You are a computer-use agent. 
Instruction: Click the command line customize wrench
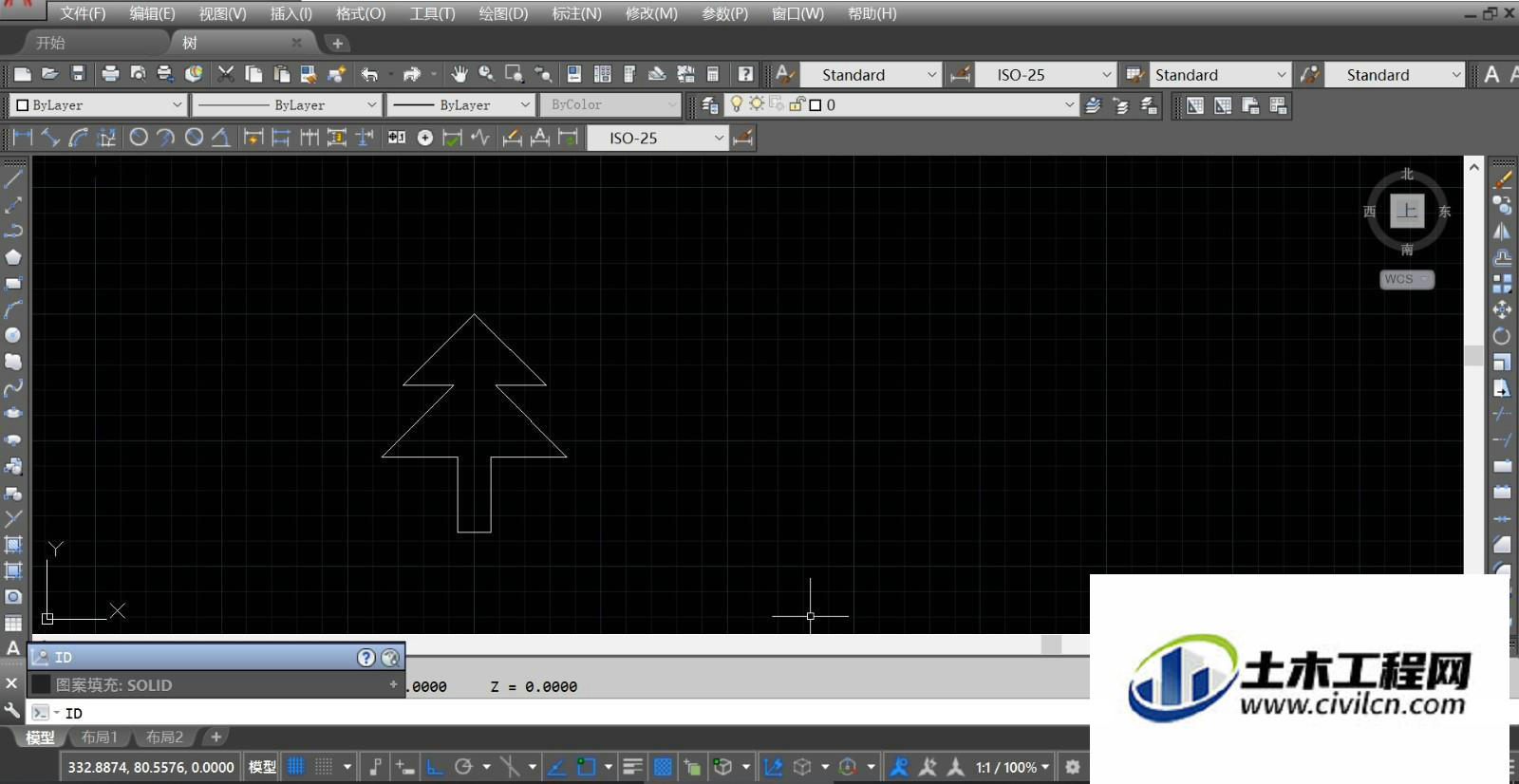(x=12, y=710)
